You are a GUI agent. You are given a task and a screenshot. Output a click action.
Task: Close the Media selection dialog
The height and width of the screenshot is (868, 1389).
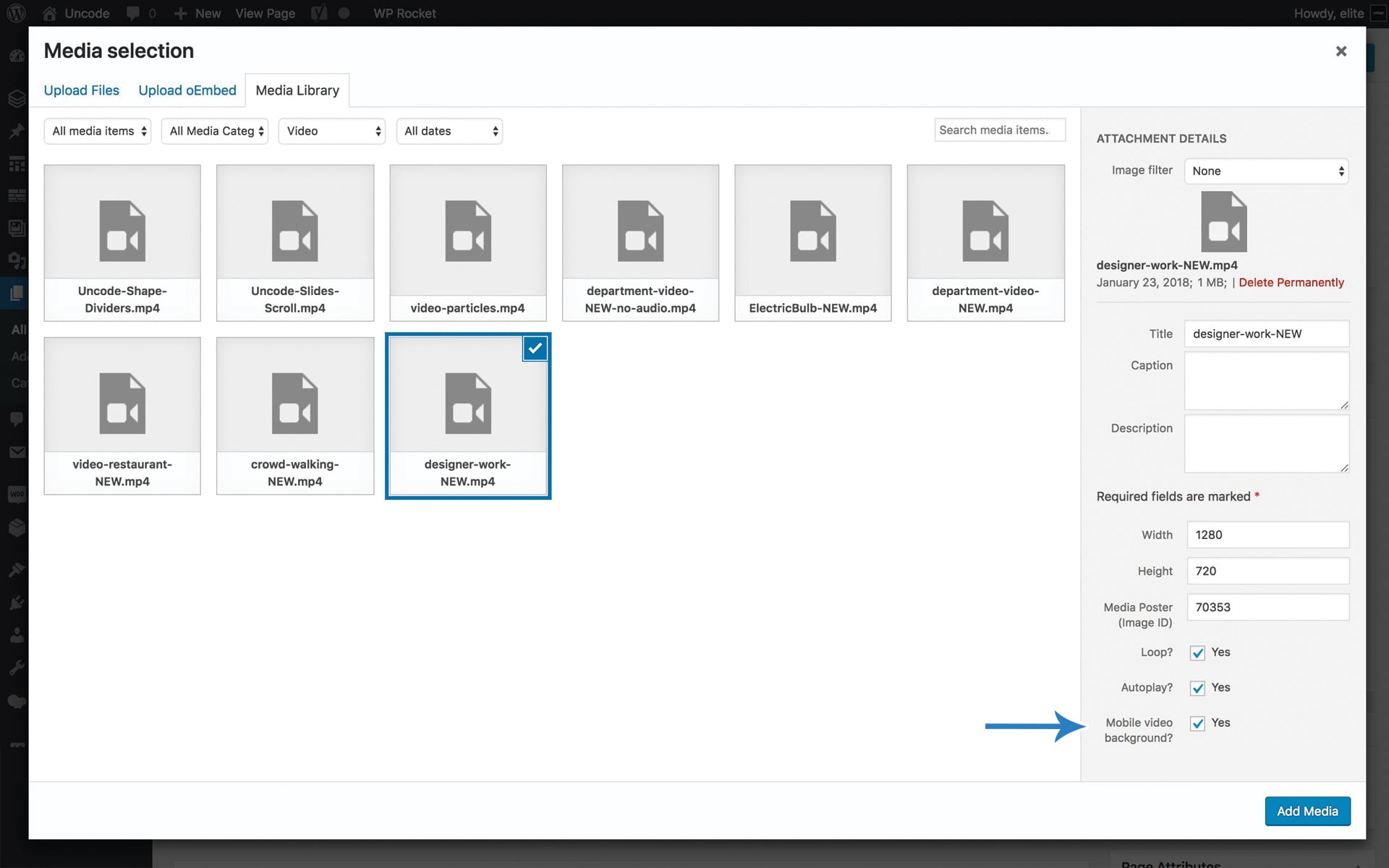click(x=1341, y=51)
